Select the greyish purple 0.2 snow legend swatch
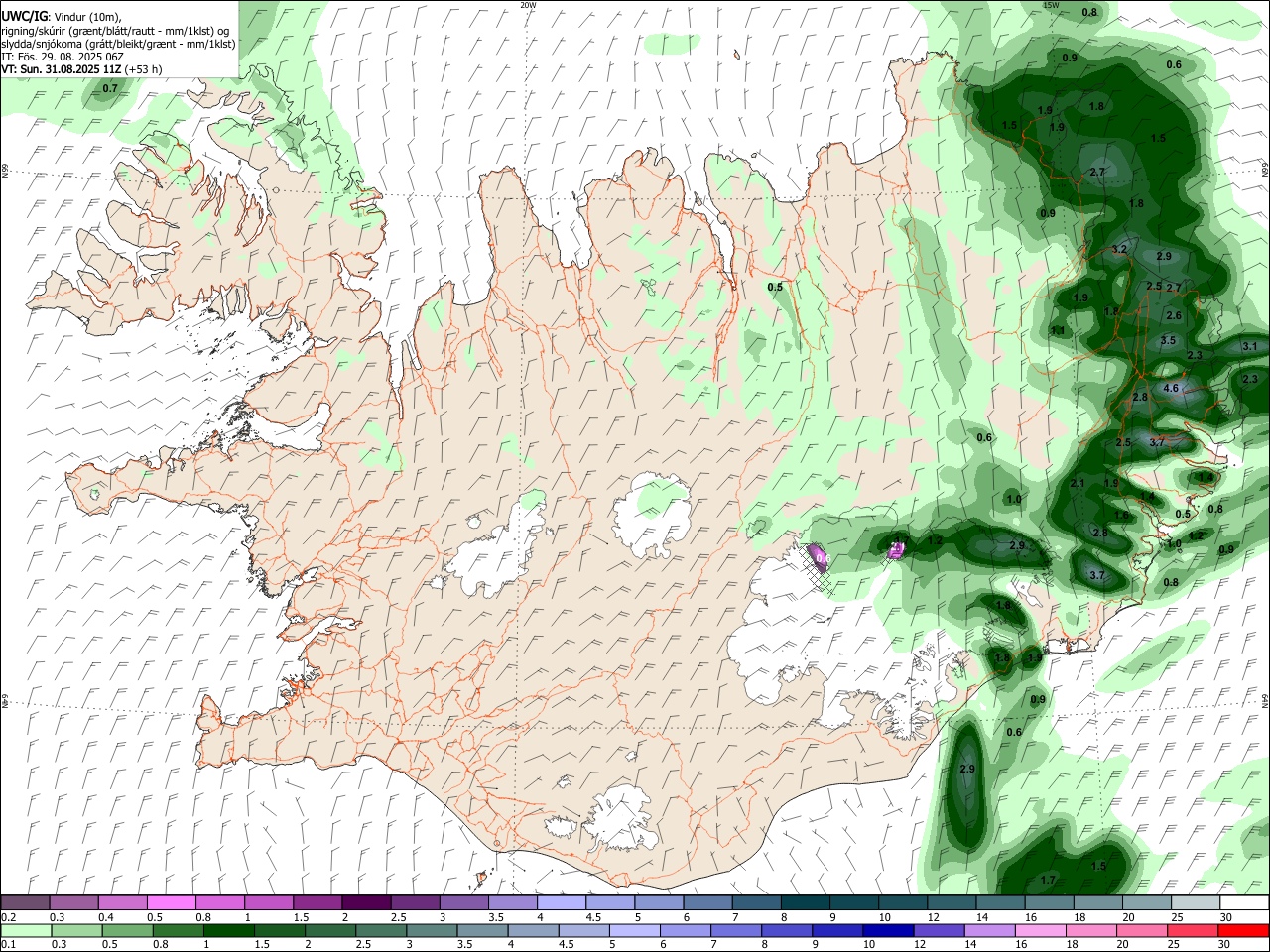 point(25,902)
